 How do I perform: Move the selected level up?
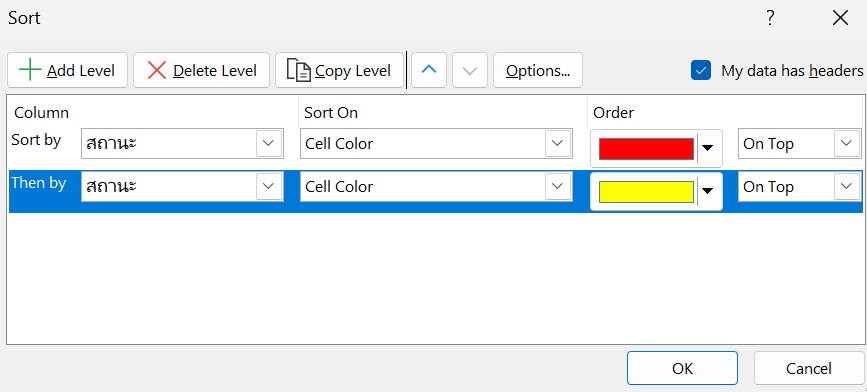(429, 70)
